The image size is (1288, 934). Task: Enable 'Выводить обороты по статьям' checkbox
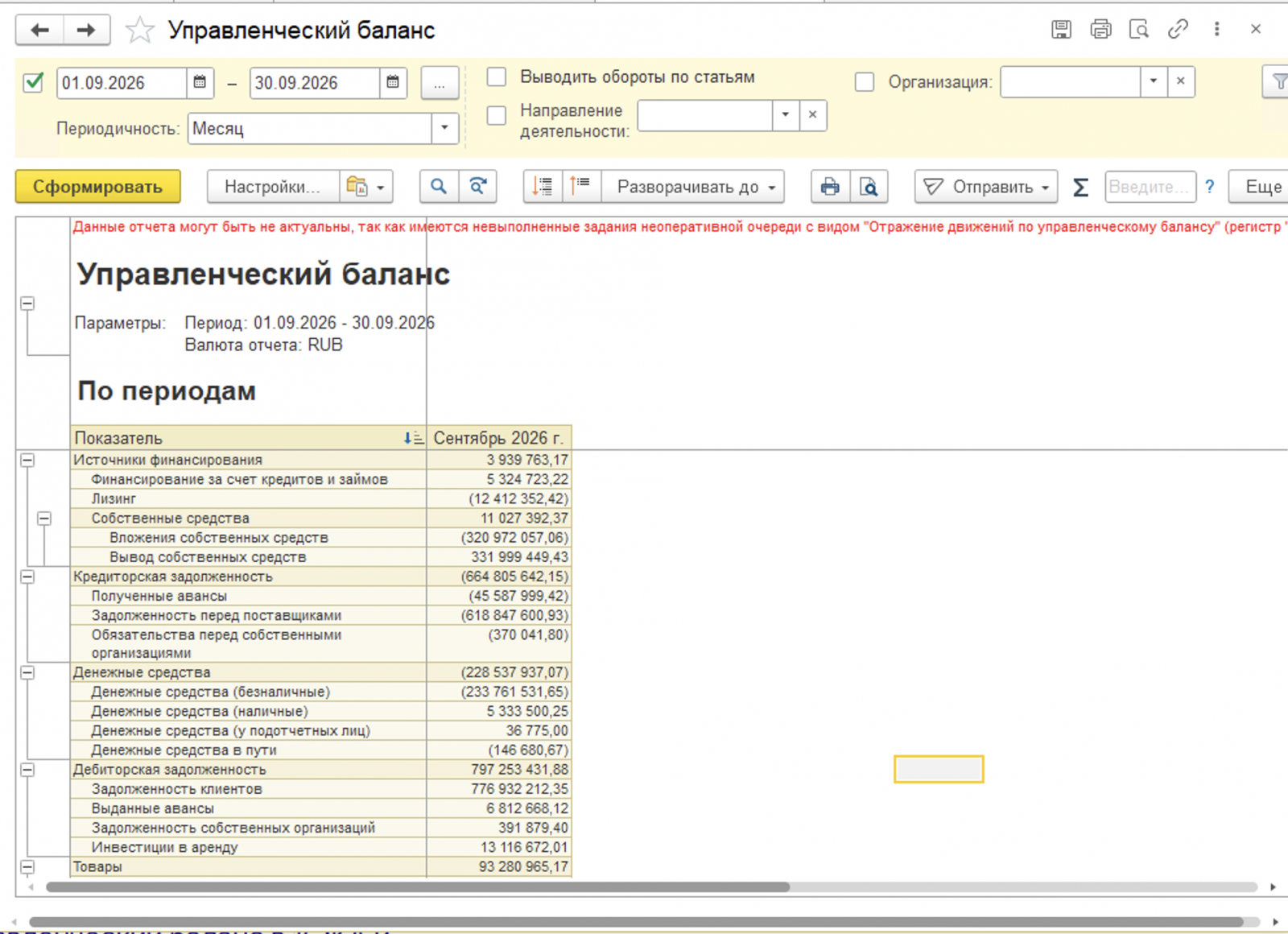[497, 77]
